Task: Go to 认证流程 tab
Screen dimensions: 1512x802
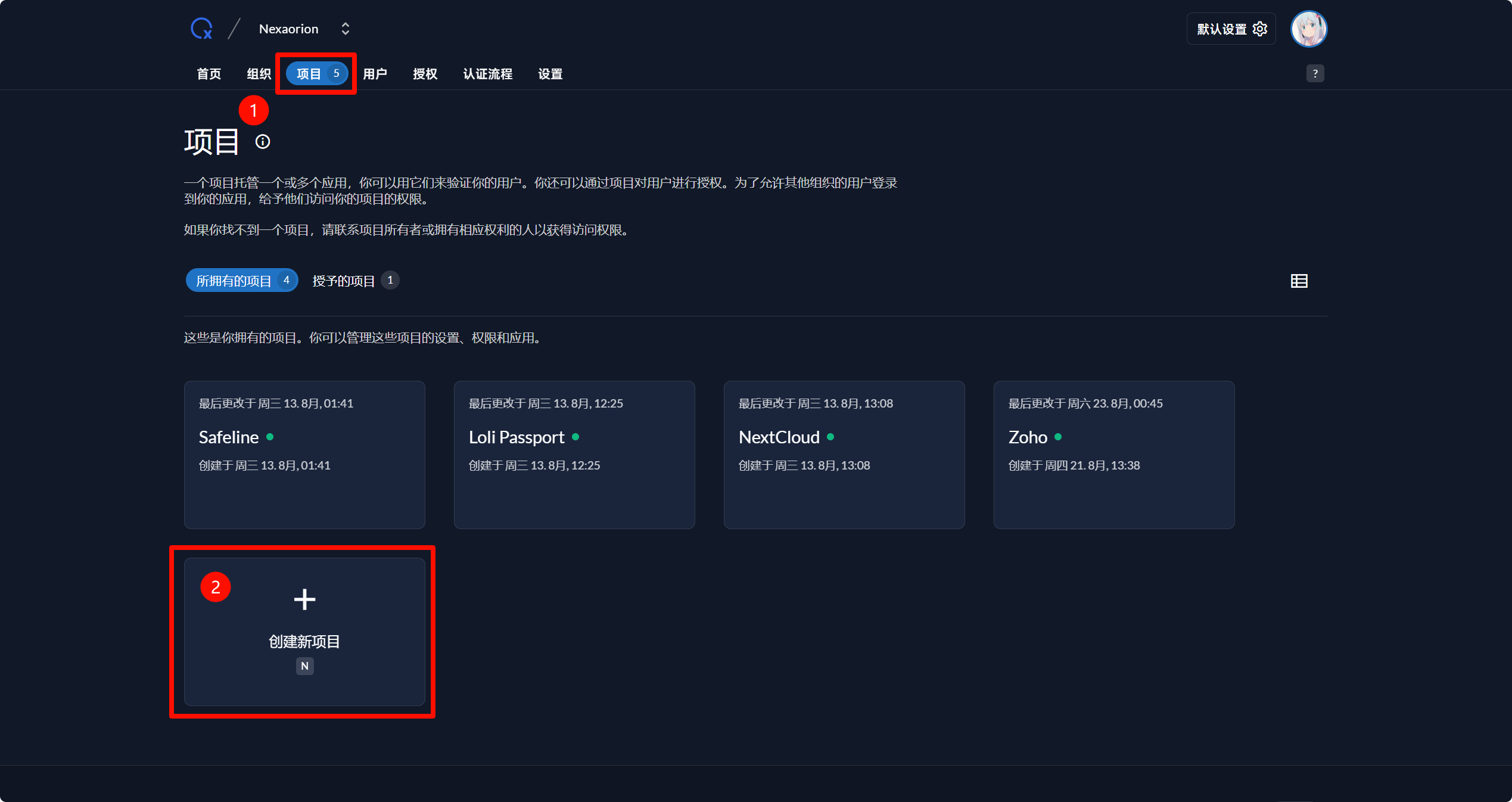Action: (488, 74)
